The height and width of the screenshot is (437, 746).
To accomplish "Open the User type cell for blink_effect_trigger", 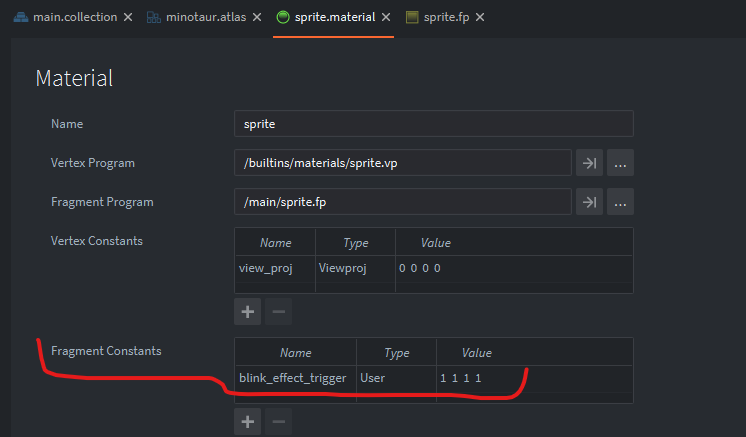I will tap(396, 378).
